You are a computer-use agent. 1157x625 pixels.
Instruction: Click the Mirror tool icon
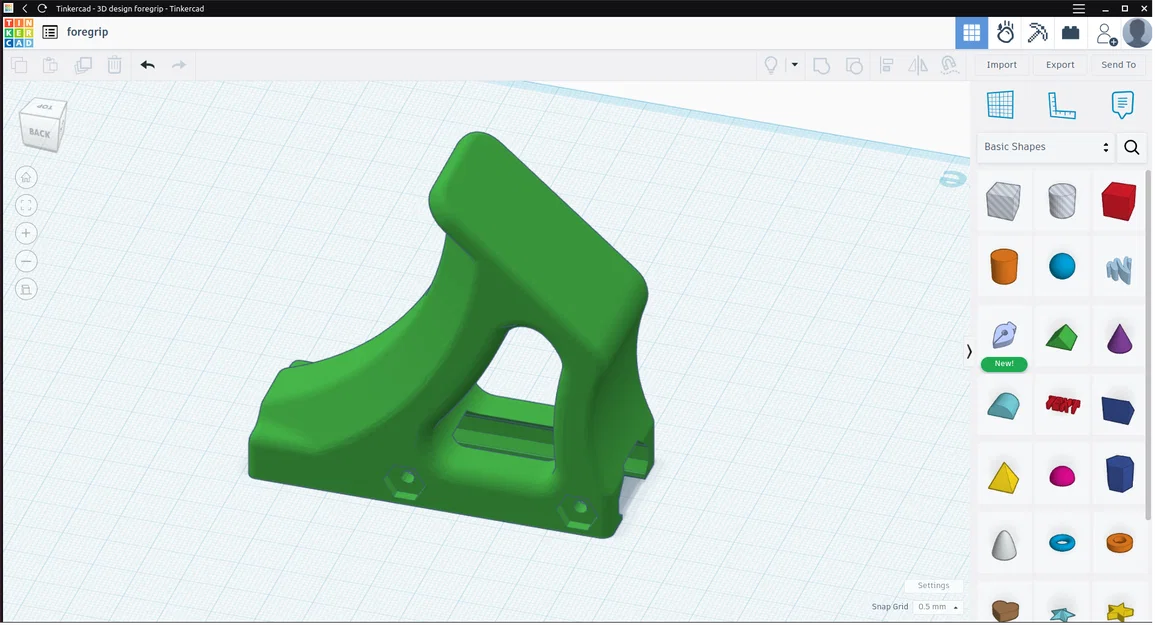pos(918,66)
